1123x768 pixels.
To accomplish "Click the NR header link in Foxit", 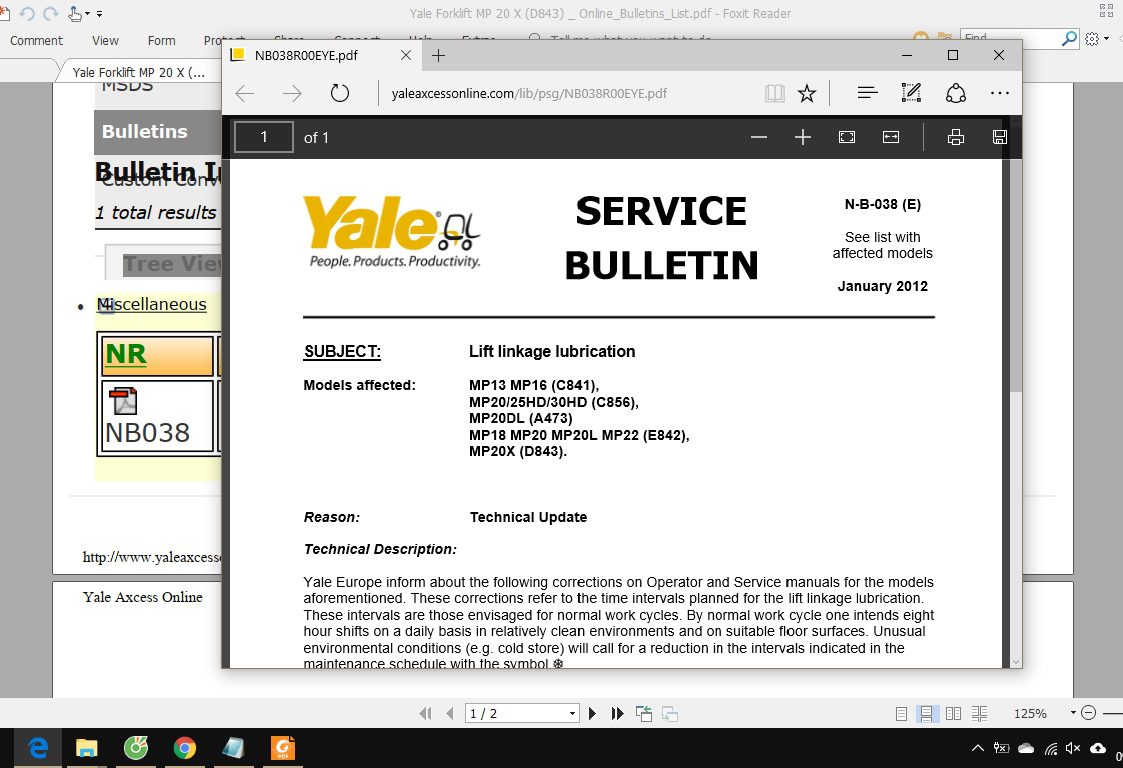I will pyautogui.click(x=126, y=354).
